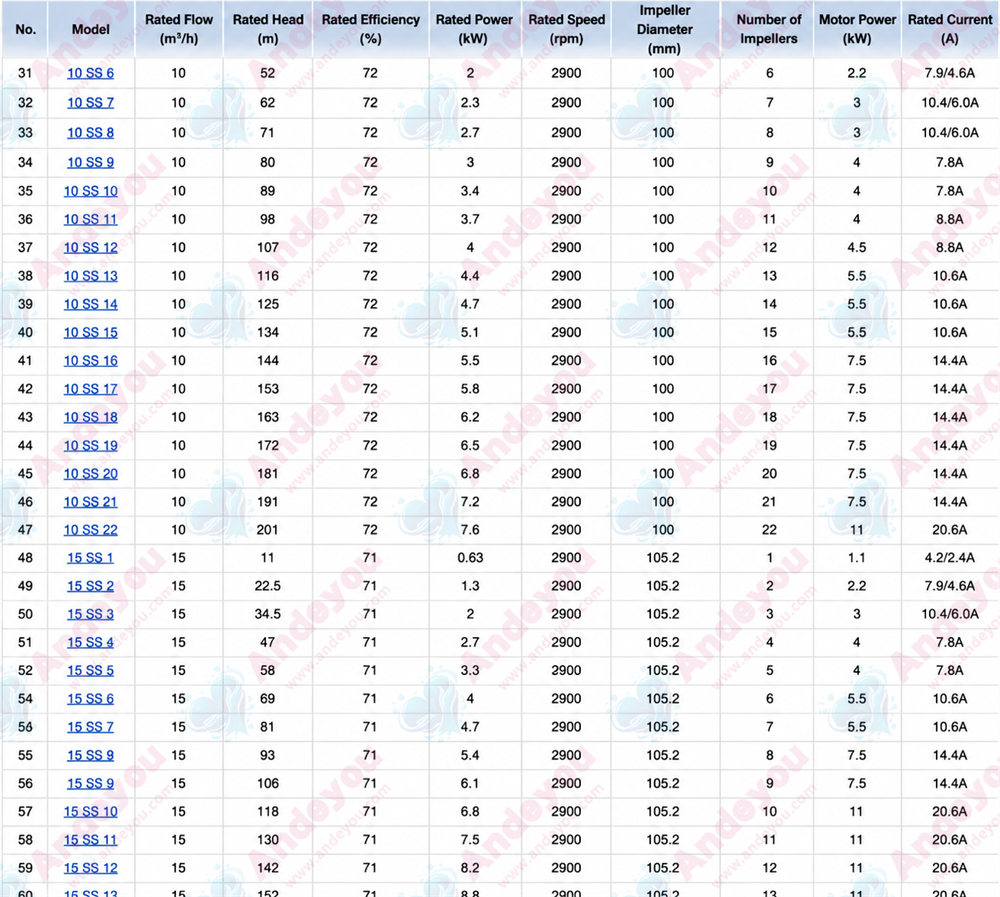Open the 15 SS 6 model page
1000x897 pixels.
click(x=91, y=699)
